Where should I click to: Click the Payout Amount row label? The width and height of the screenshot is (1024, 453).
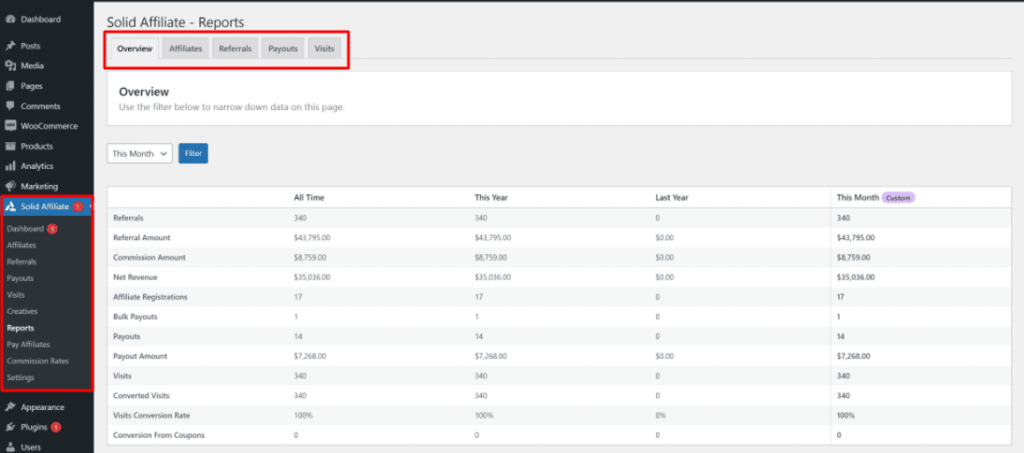(x=140, y=356)
